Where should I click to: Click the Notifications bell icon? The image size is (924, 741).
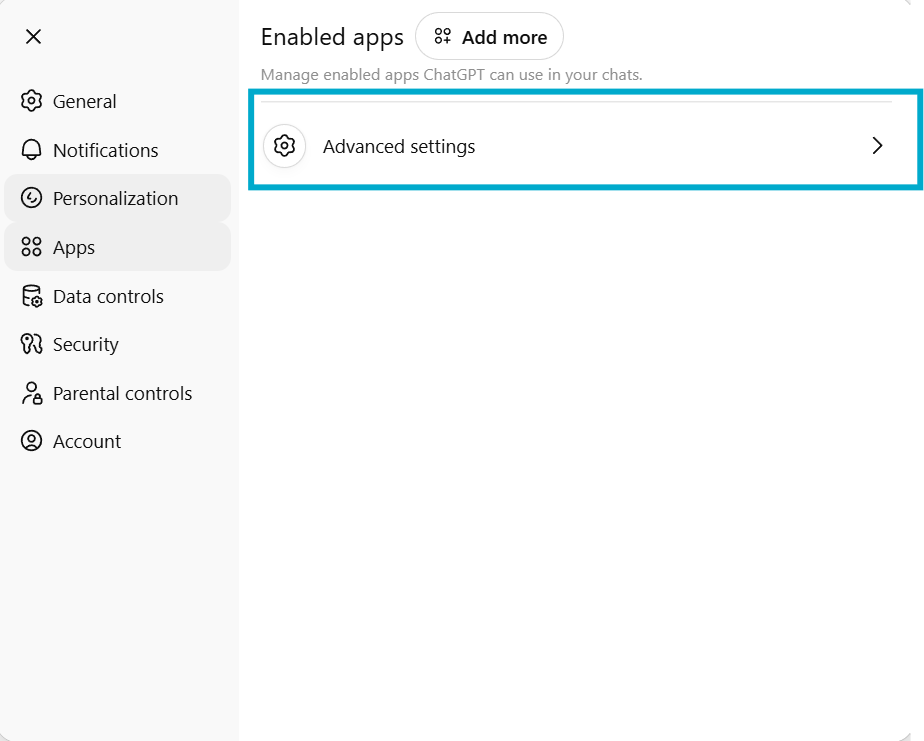pyautogui.click(x=32, y=150)
